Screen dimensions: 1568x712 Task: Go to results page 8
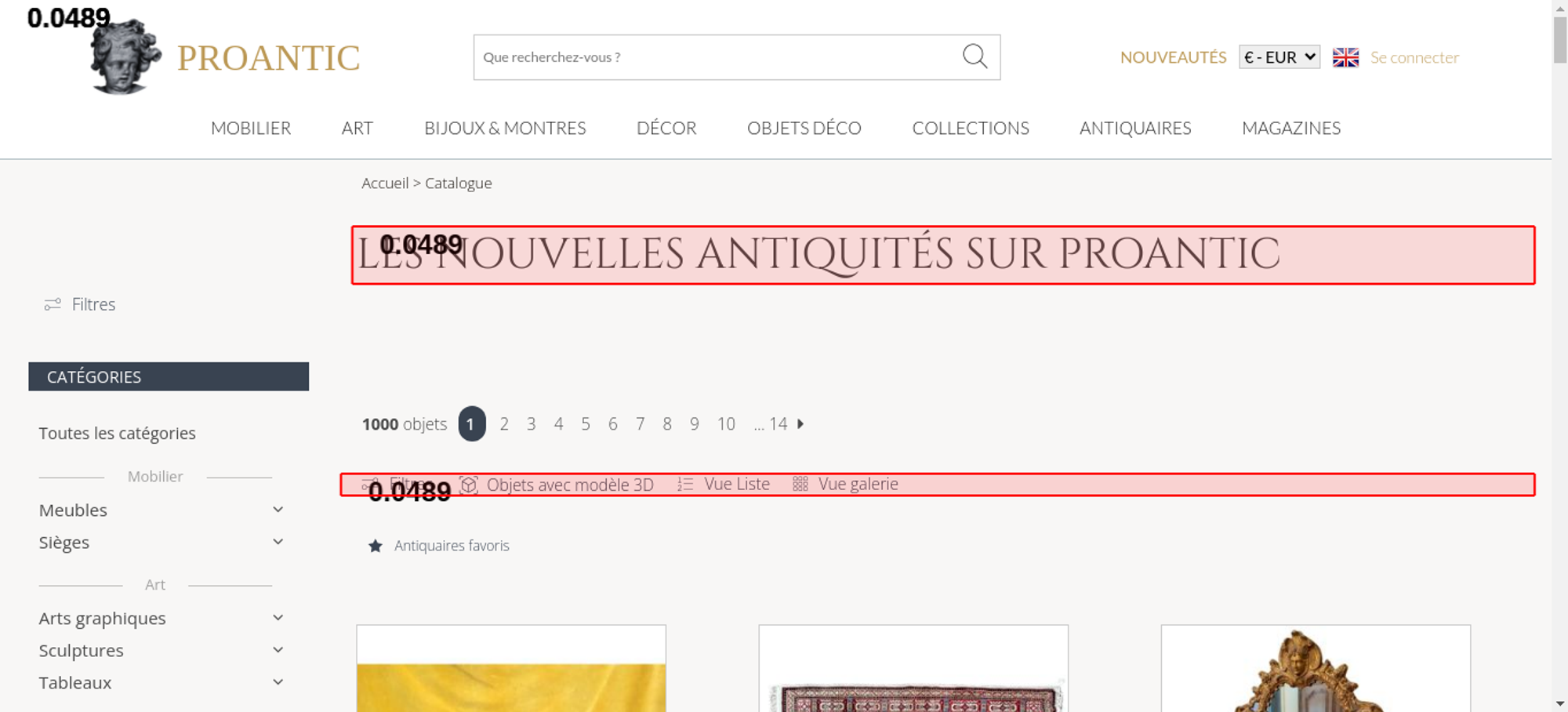[x=667, y=424]
